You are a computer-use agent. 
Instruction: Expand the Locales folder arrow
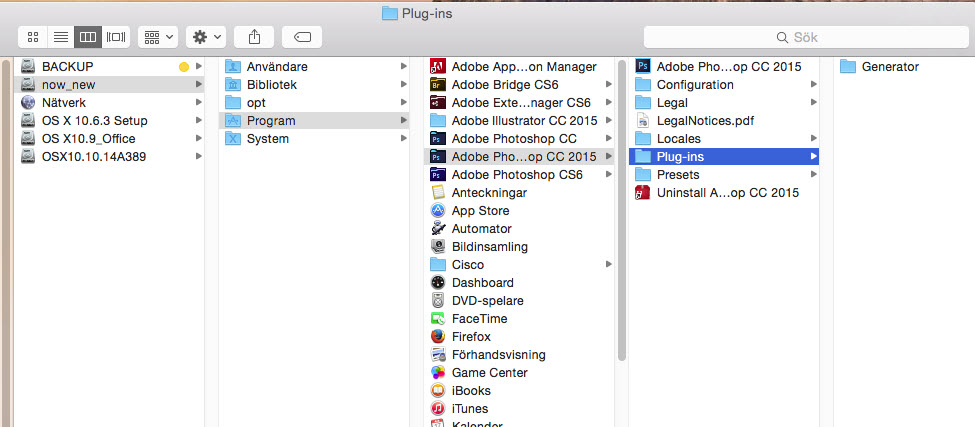pos(813,139)
